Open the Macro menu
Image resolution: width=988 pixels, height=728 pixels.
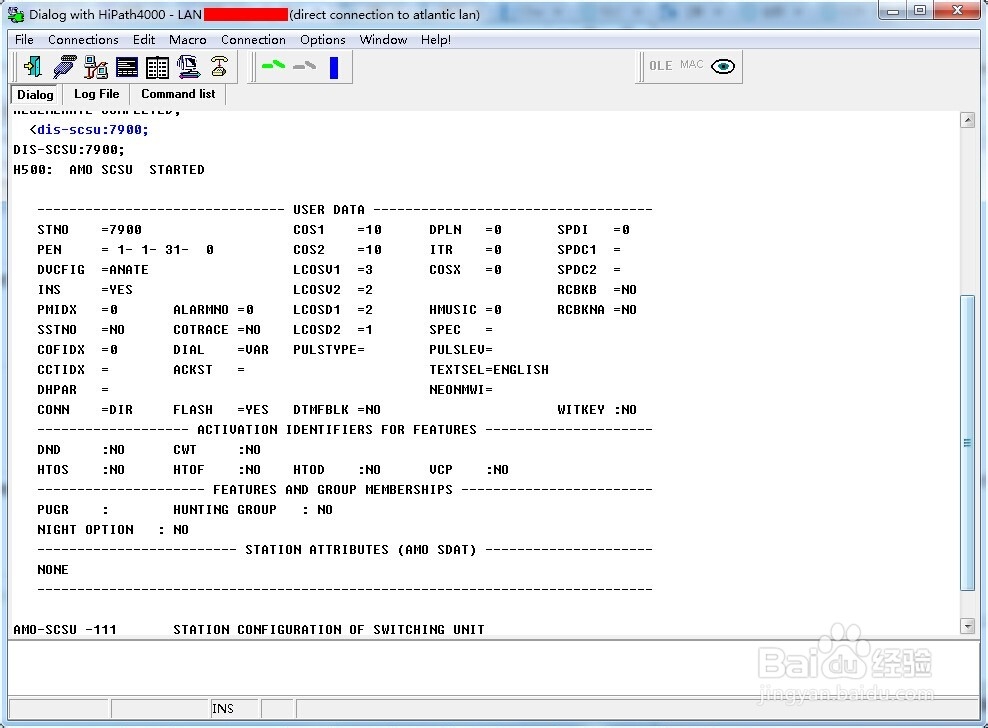(188, 40)
